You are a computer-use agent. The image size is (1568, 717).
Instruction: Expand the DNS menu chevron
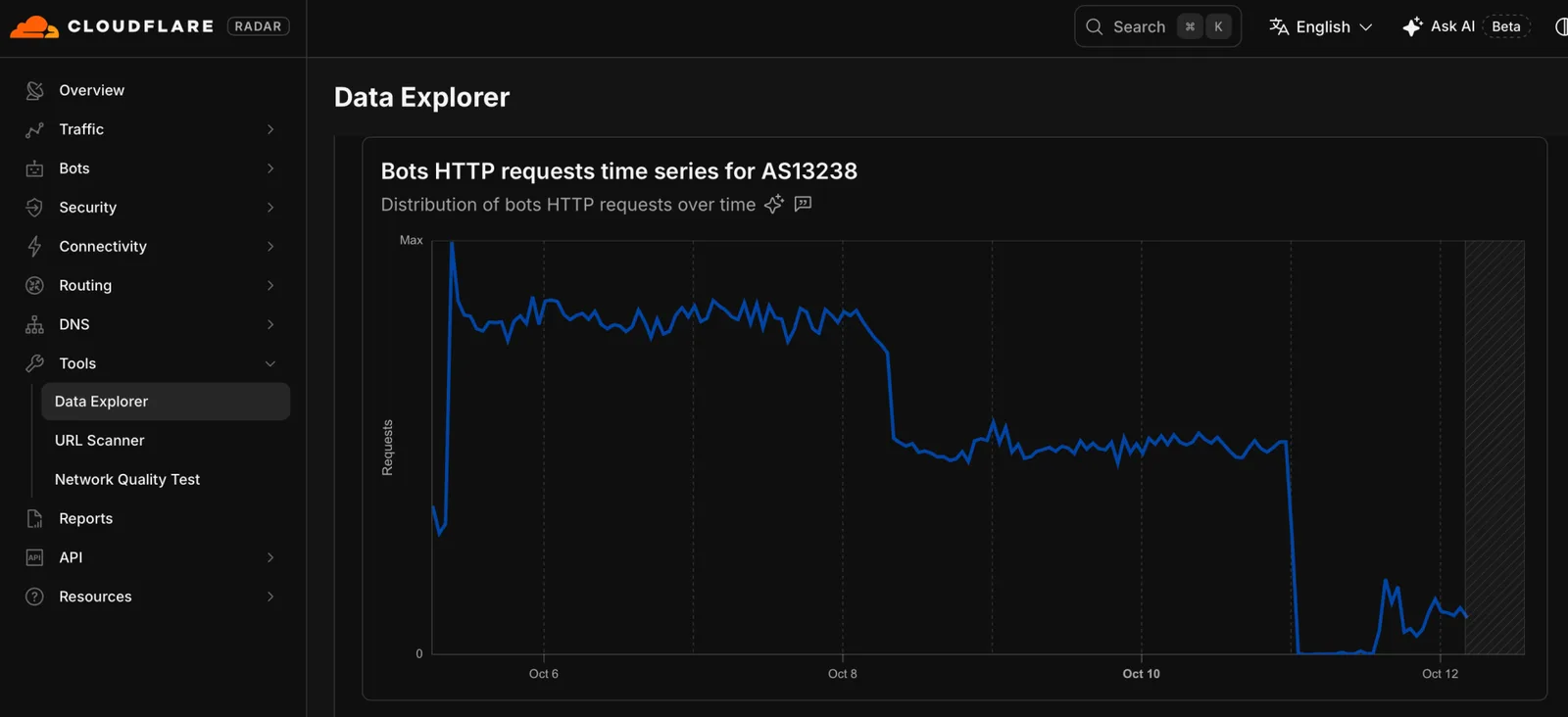pyautogui.click(x=270, y=324)
